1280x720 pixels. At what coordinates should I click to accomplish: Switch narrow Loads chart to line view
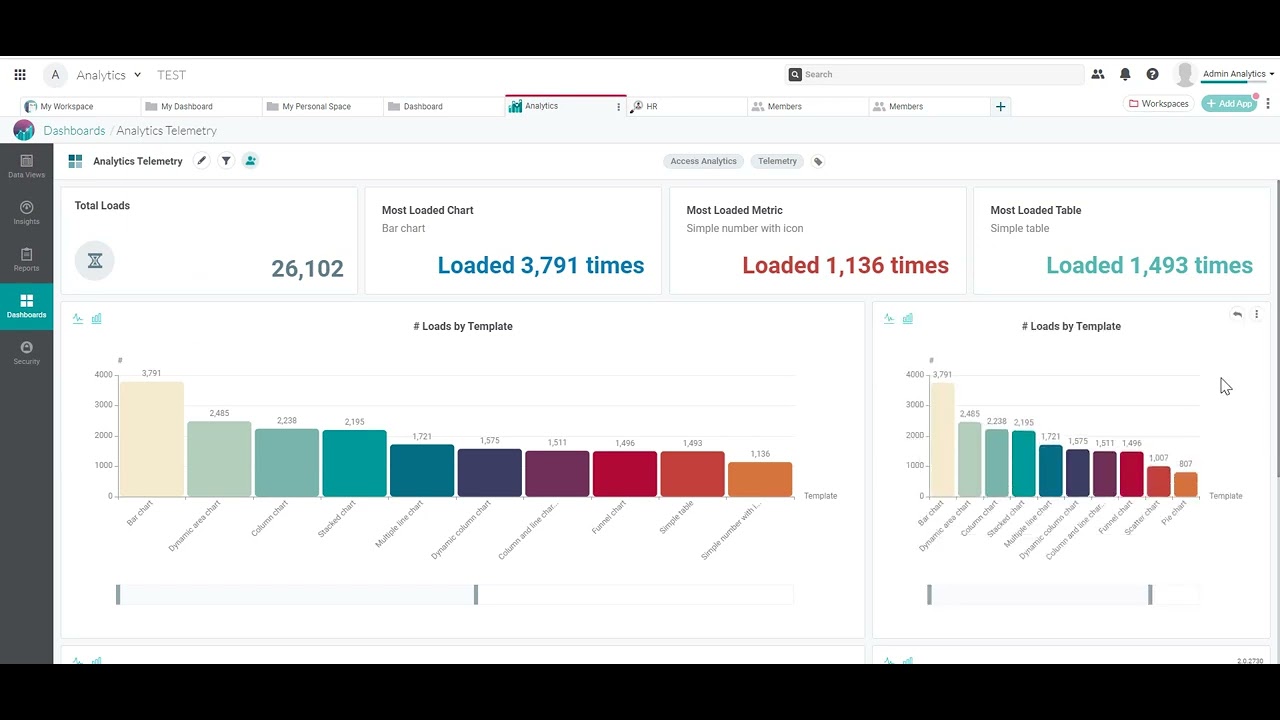(x=889, y=319)
